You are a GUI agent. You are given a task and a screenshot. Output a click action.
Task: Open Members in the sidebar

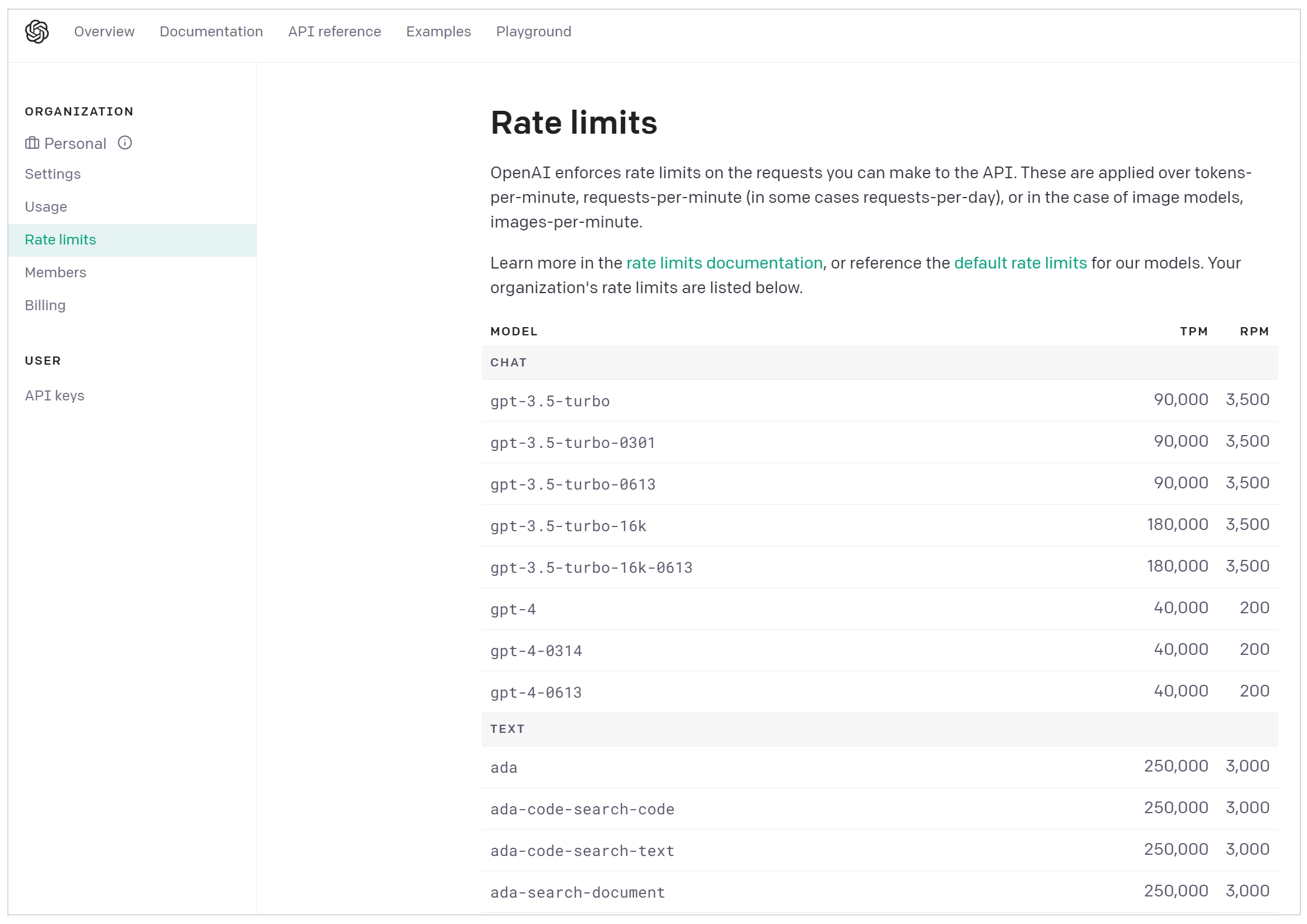pos(55,273)
